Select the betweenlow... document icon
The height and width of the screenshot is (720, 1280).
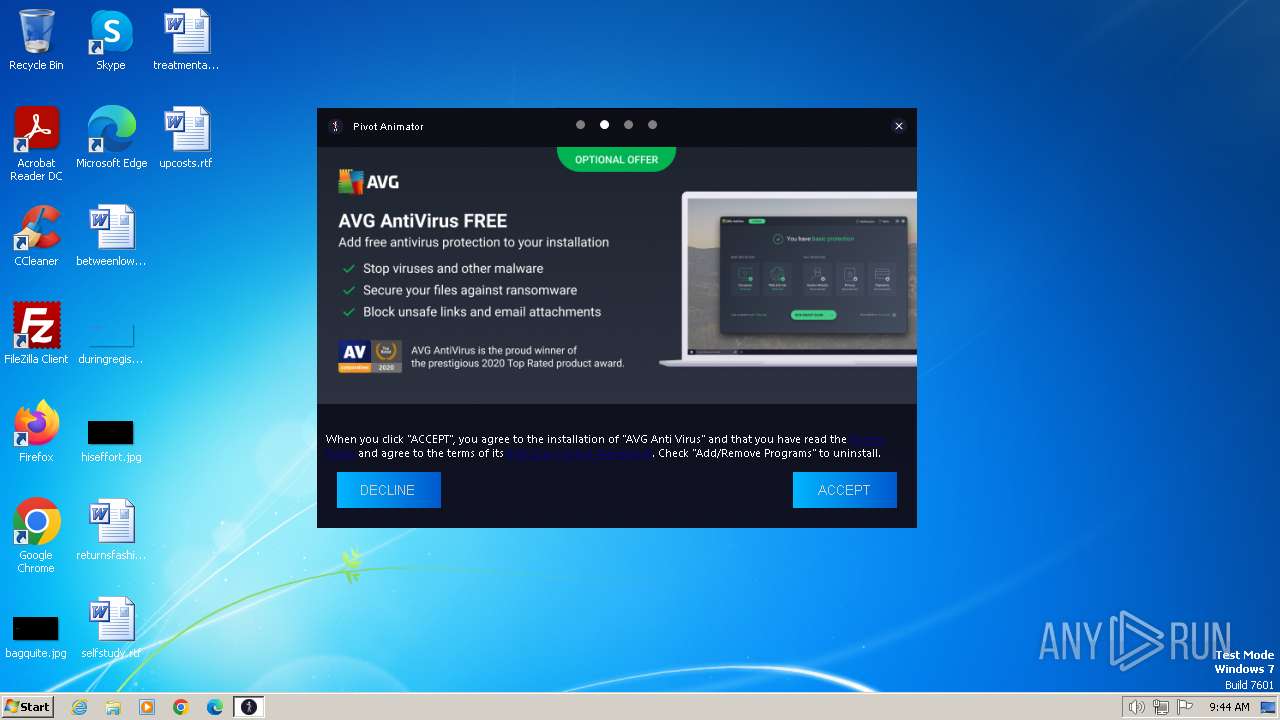coord(111,236)
